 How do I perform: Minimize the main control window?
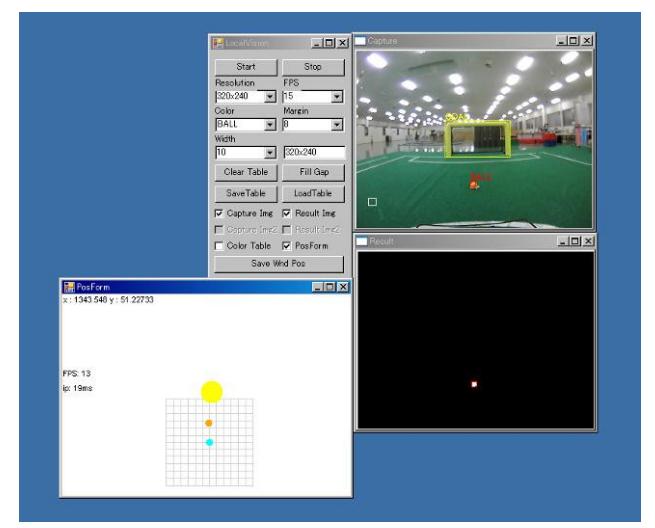point(317,43)
